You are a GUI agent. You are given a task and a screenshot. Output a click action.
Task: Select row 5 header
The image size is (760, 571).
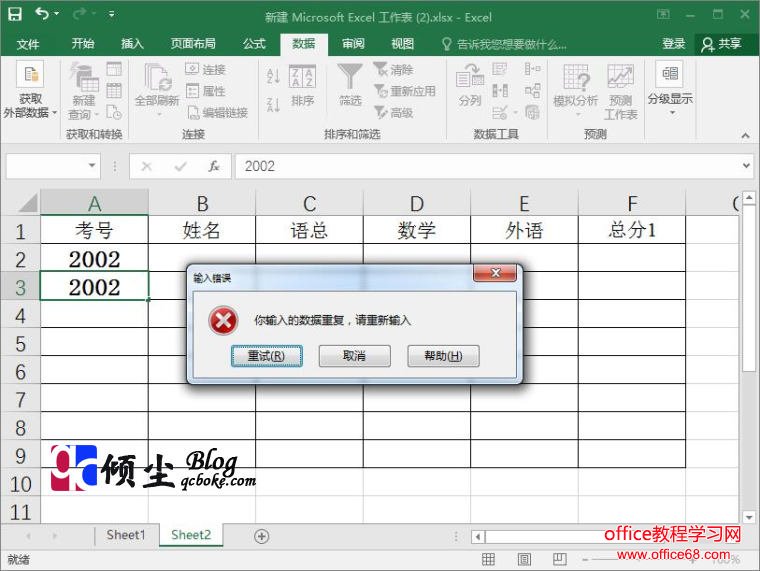click(20, 342)
